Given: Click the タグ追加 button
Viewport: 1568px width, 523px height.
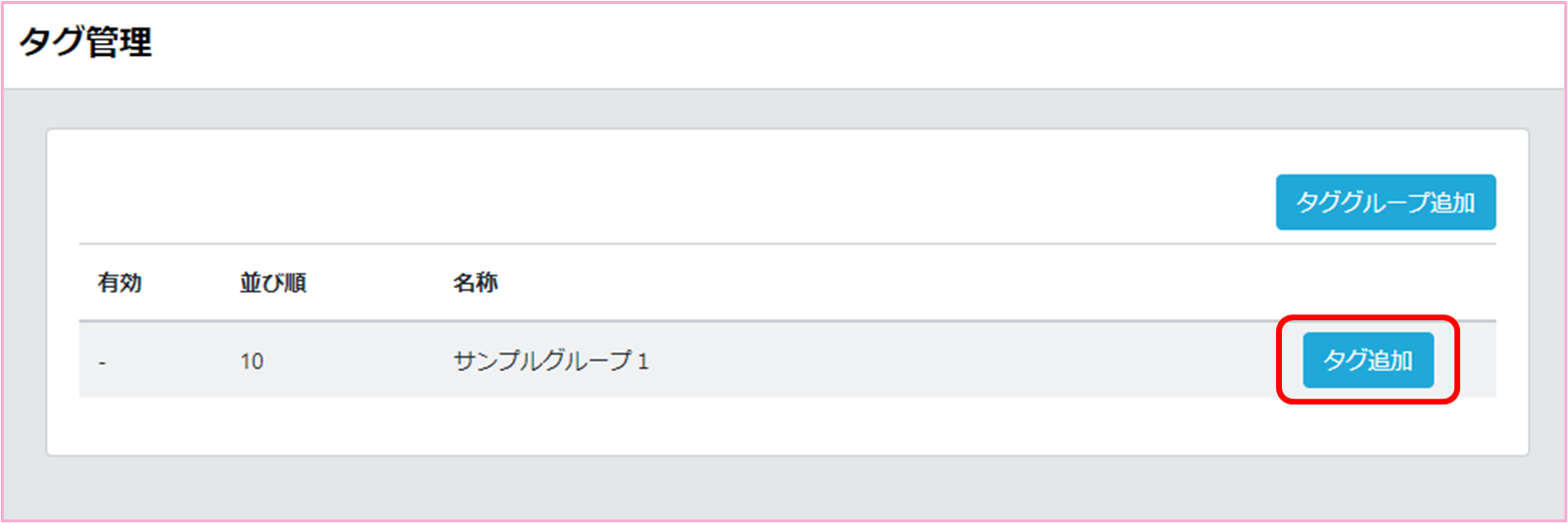Looking at the screenshot, I should click(x=1367, y=360).
